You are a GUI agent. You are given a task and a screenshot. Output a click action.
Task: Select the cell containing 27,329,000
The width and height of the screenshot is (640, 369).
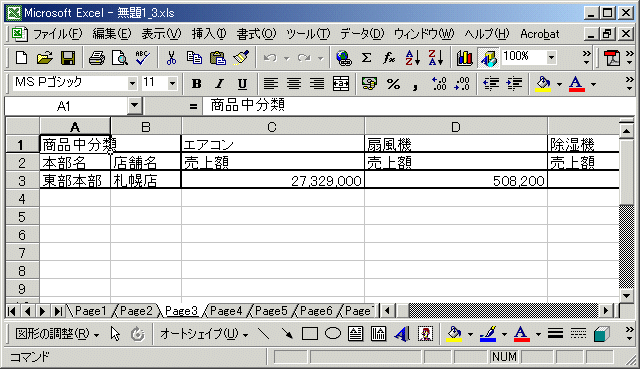(x=273, y=180)
